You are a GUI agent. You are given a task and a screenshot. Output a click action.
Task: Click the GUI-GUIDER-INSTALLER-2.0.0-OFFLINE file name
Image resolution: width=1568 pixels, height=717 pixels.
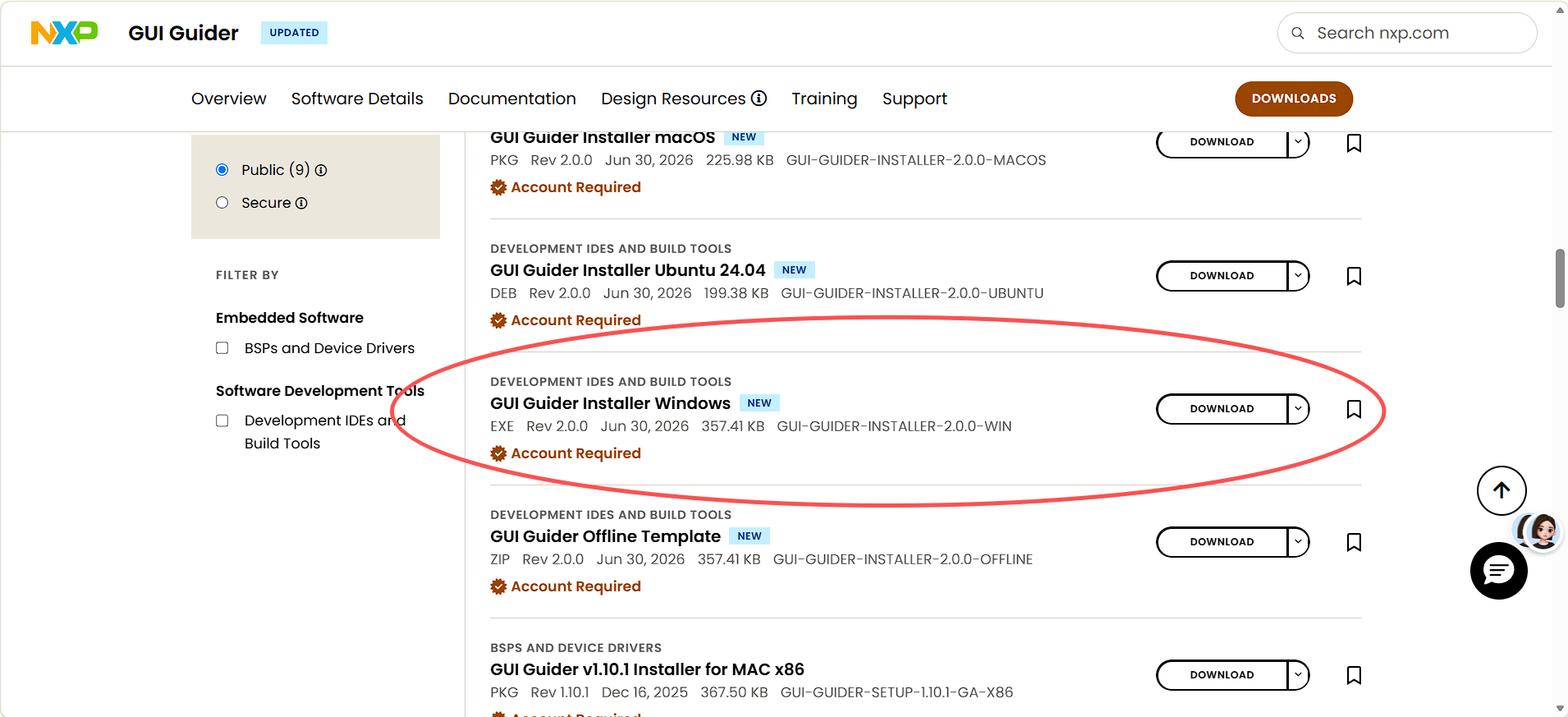coord(903,559)
